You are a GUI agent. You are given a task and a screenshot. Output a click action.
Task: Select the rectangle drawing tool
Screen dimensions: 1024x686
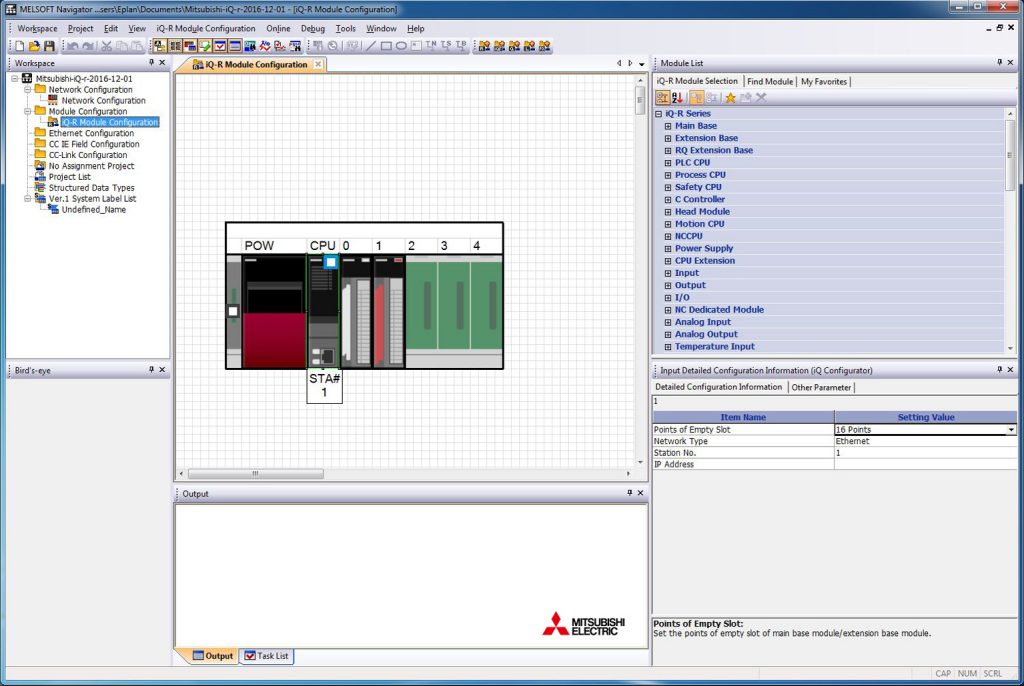386,46
